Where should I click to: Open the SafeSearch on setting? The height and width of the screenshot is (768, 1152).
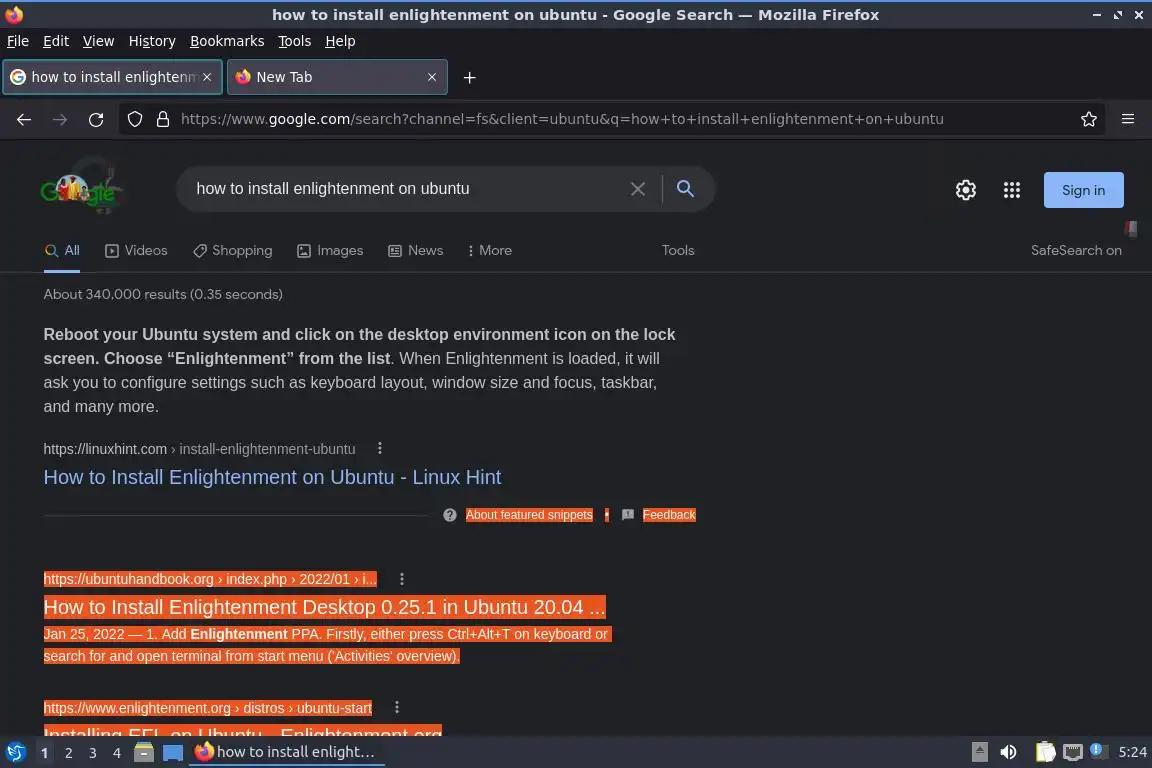click(x=1076, y=251)
